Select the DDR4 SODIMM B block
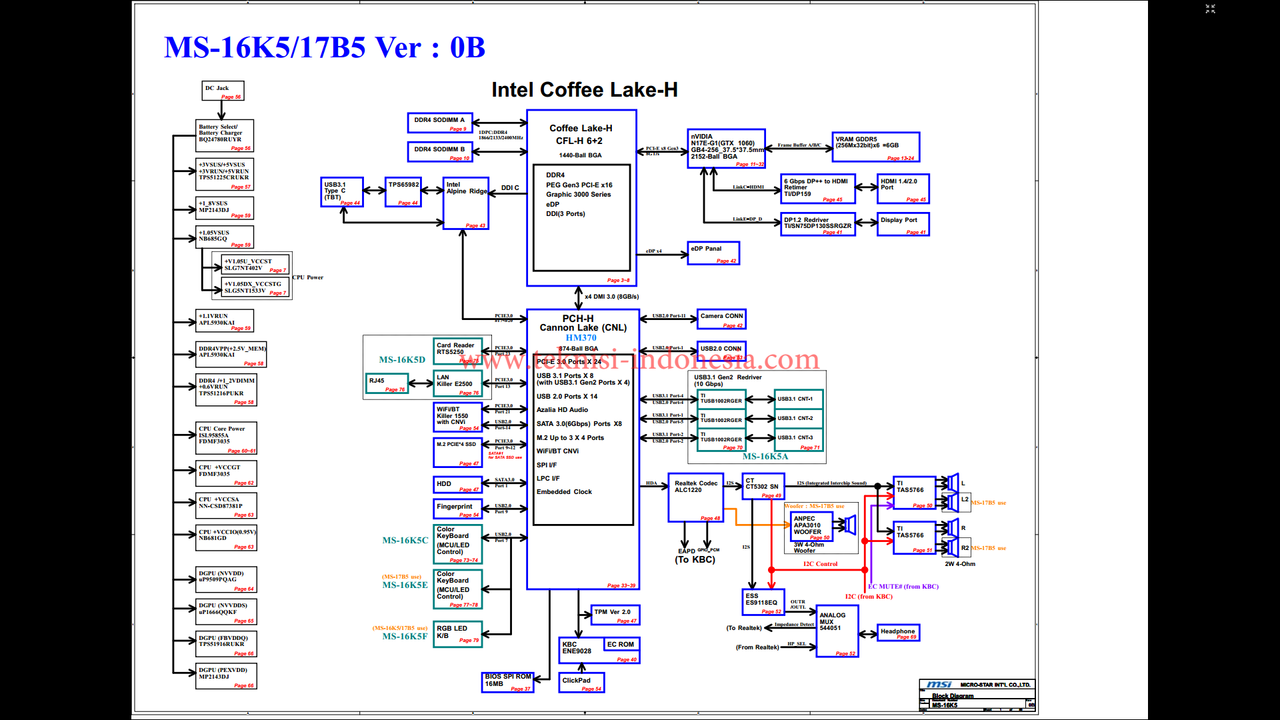Screen dimensions: 1280x720 tap(440, 152)
